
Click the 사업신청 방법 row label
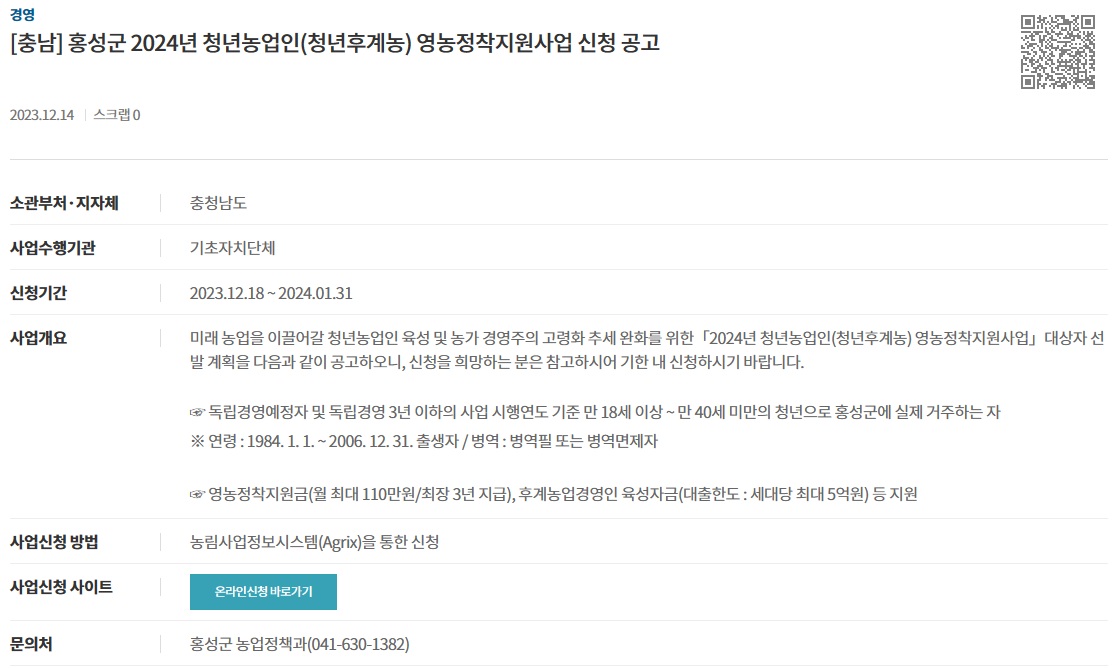coord(54,542)
